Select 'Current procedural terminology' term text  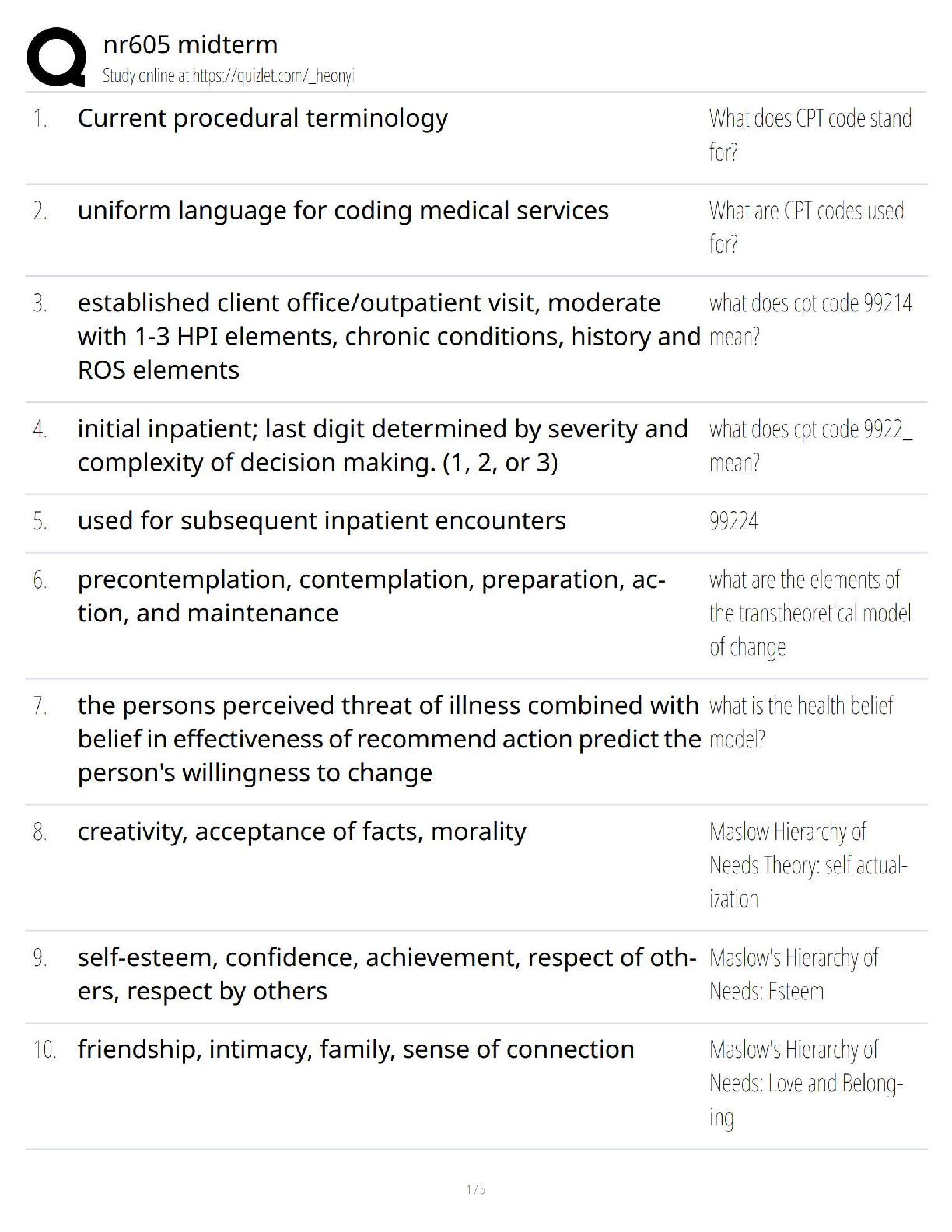coord(262,118)
